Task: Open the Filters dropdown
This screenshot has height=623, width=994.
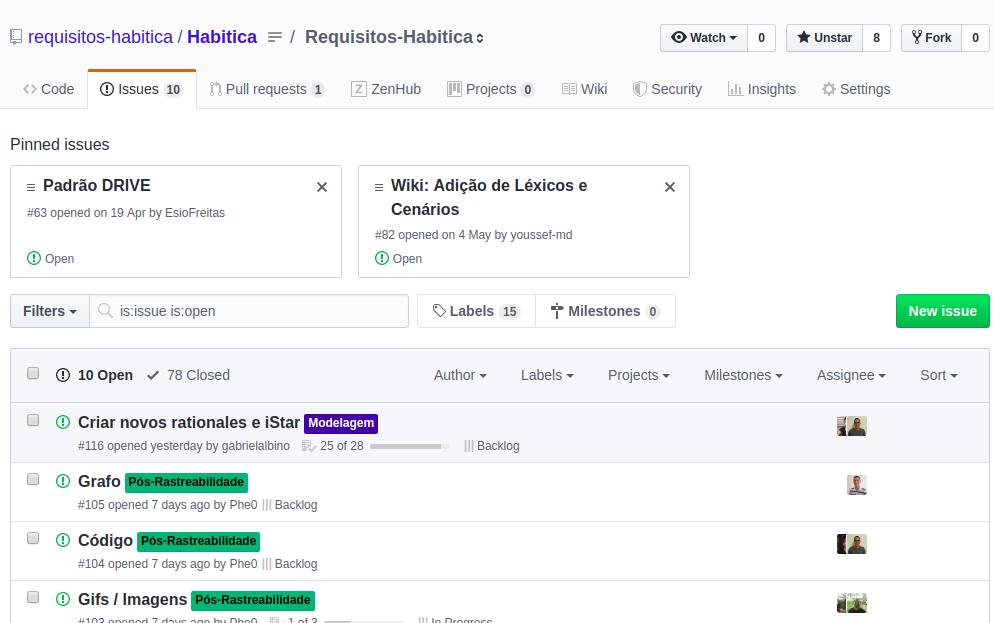Action: (50, 311)
